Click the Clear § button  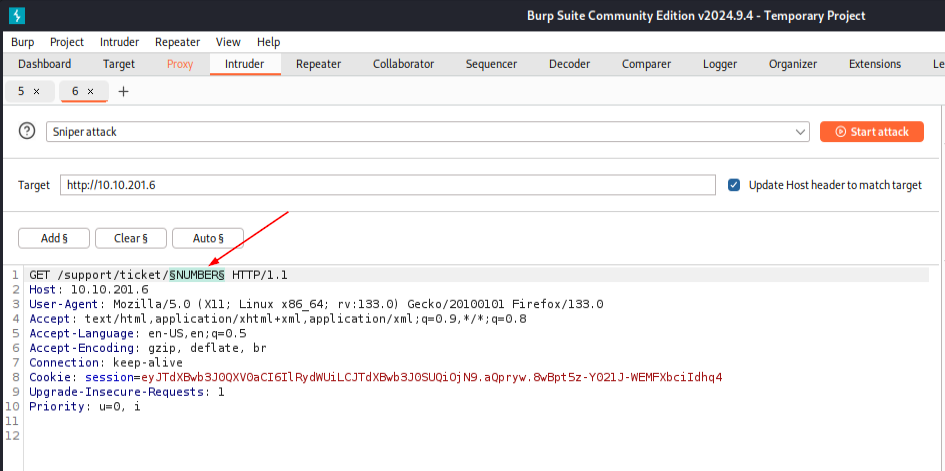(x=131, y=238)
